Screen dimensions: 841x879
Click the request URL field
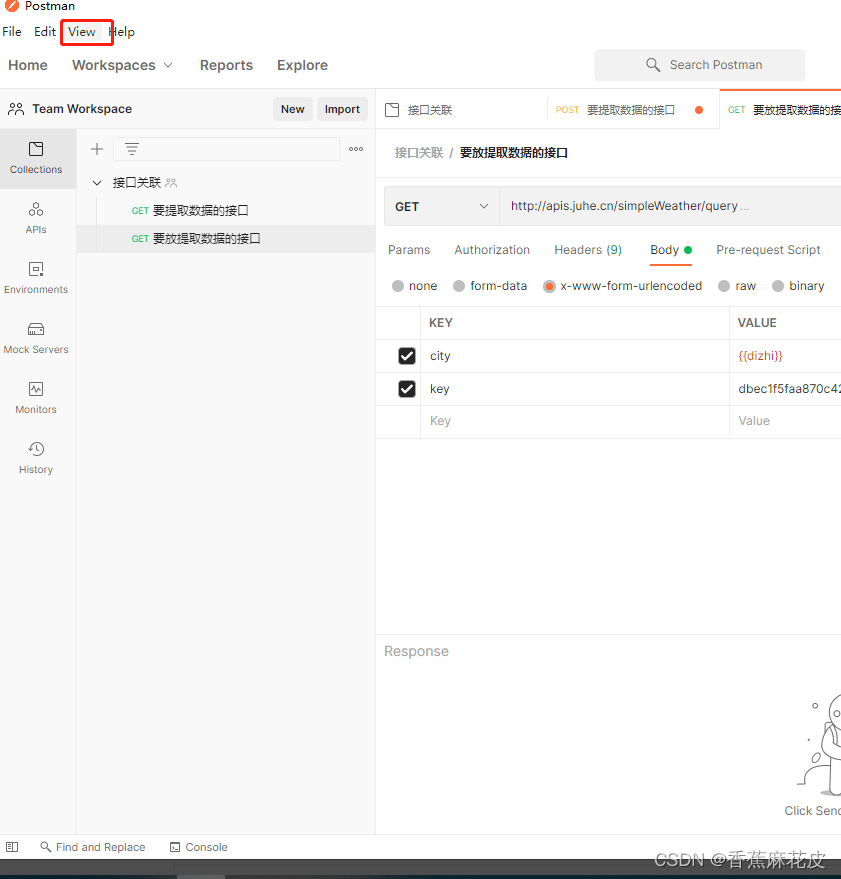(670, 206)
